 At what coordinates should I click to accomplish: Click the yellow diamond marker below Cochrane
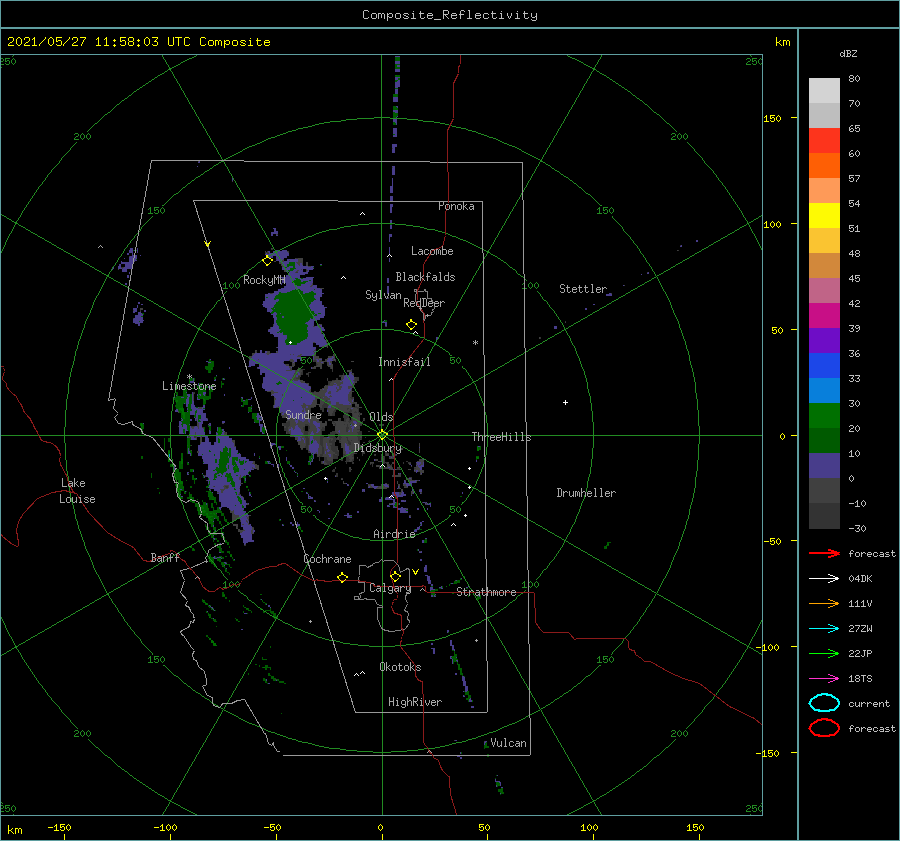point(342,577)
